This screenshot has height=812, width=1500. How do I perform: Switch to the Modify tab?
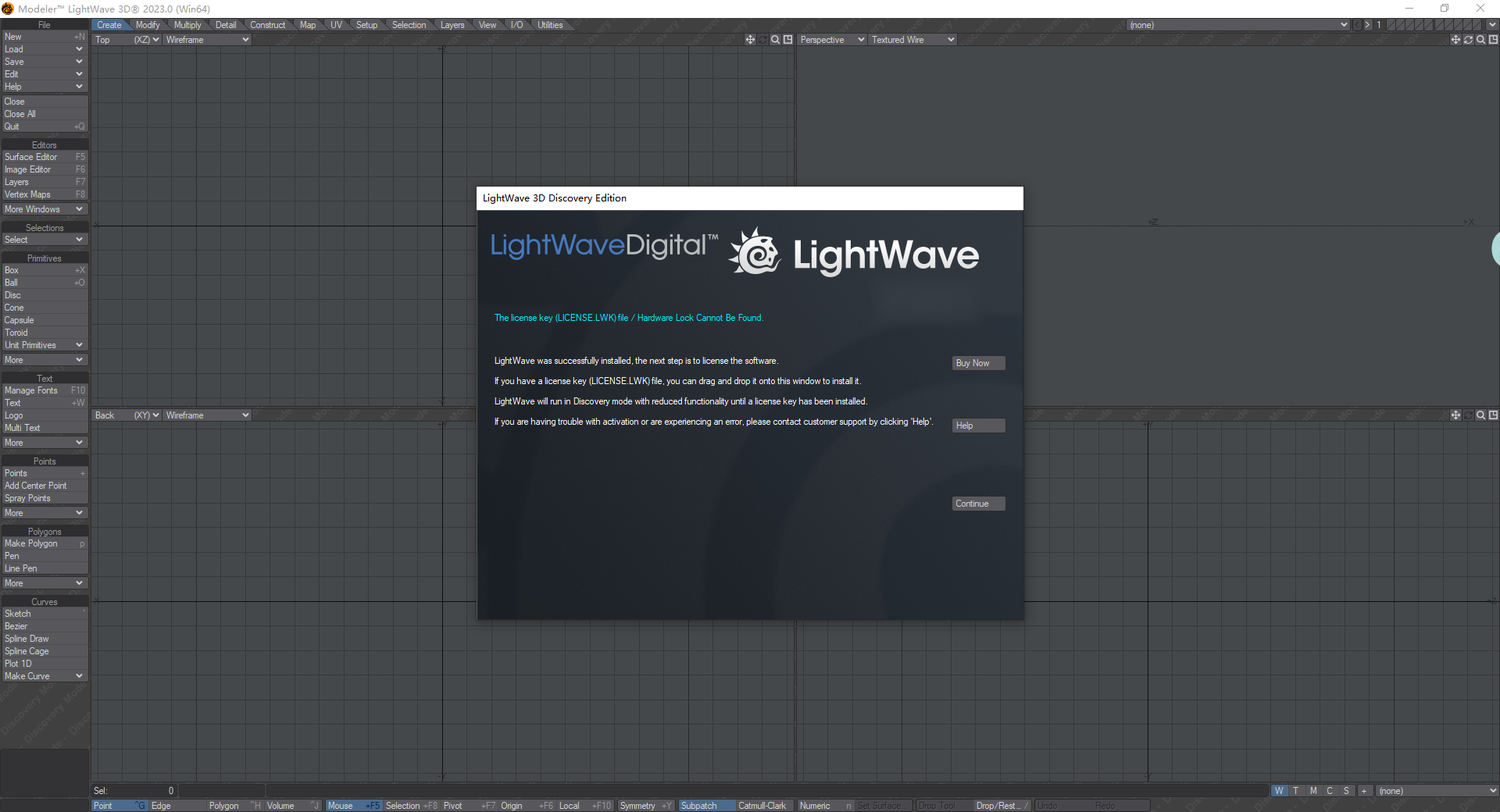(148, 25)
